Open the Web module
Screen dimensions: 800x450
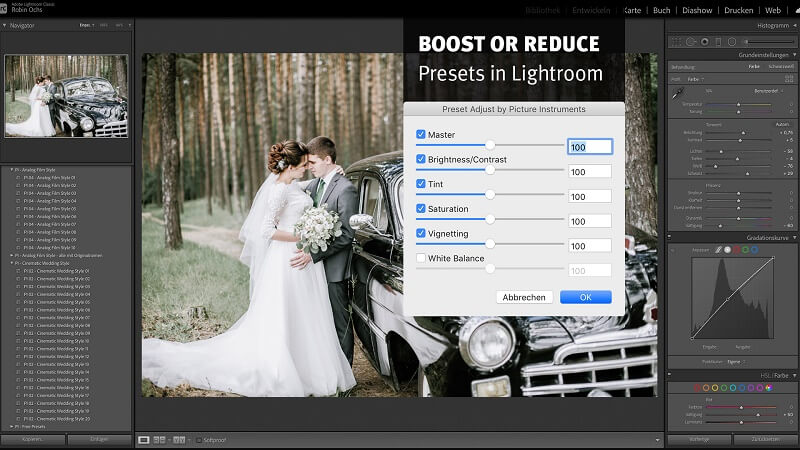point(773,10)
